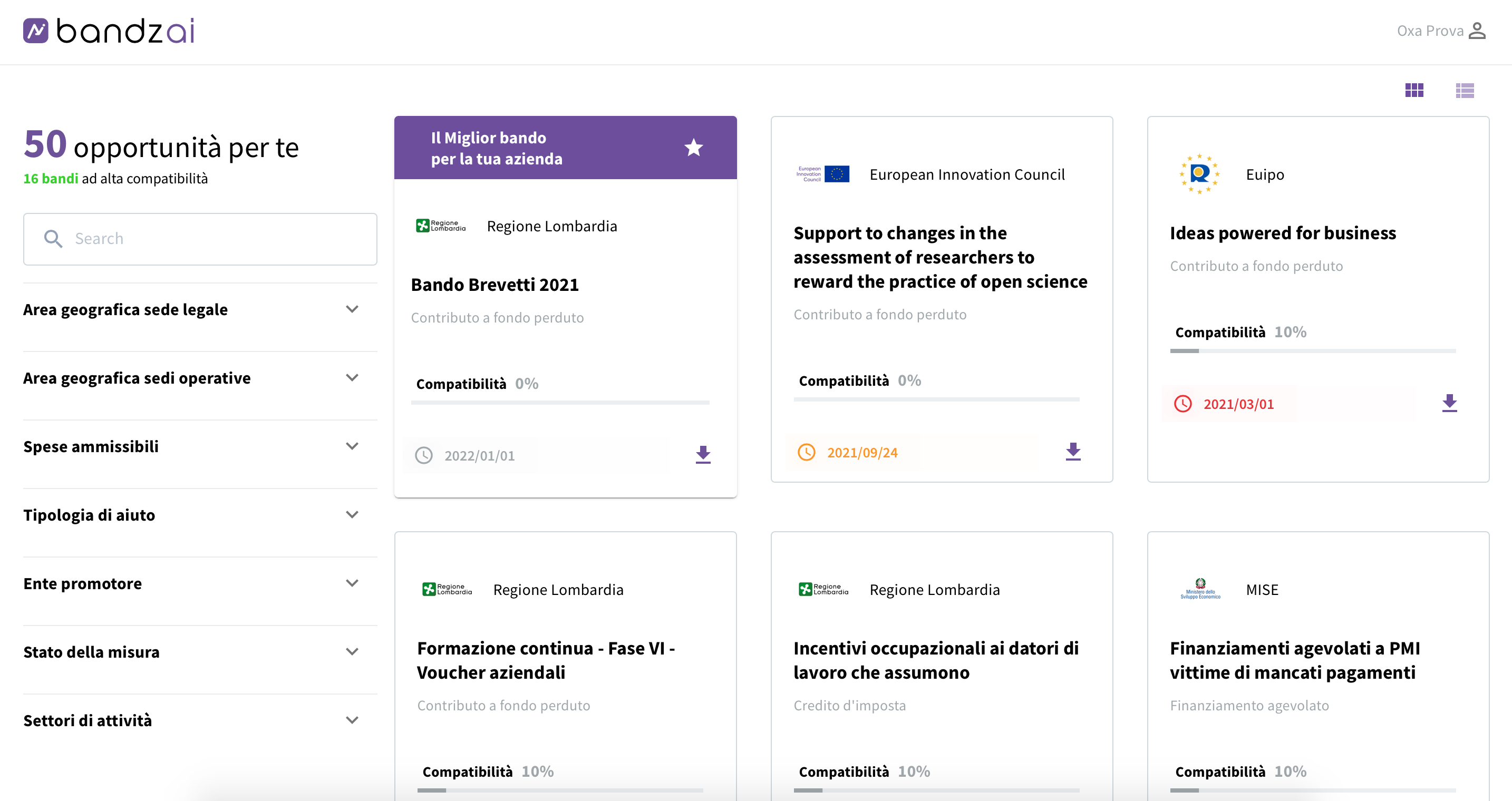Expand the Settori di attività filter

(200, 721)
